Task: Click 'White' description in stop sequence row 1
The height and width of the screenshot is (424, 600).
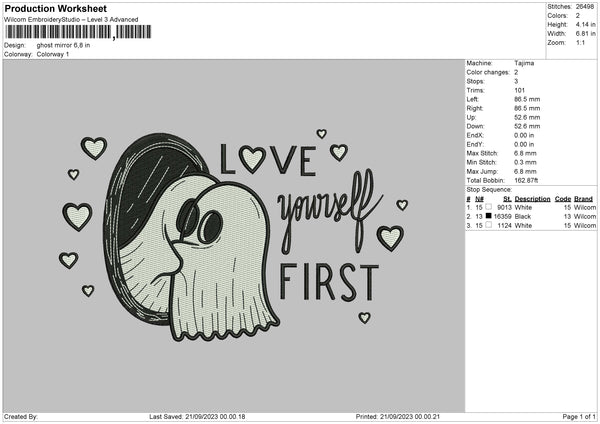Action: coord(523,208)
